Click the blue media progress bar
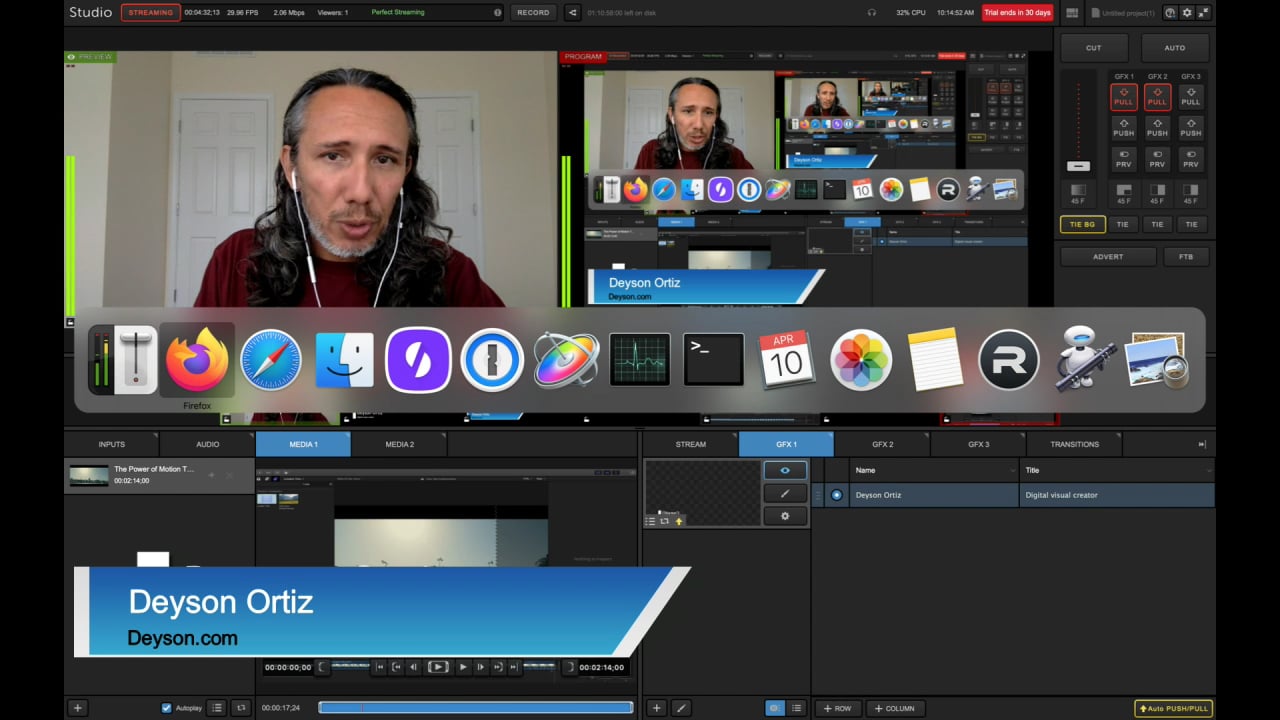 pos(475,708)
